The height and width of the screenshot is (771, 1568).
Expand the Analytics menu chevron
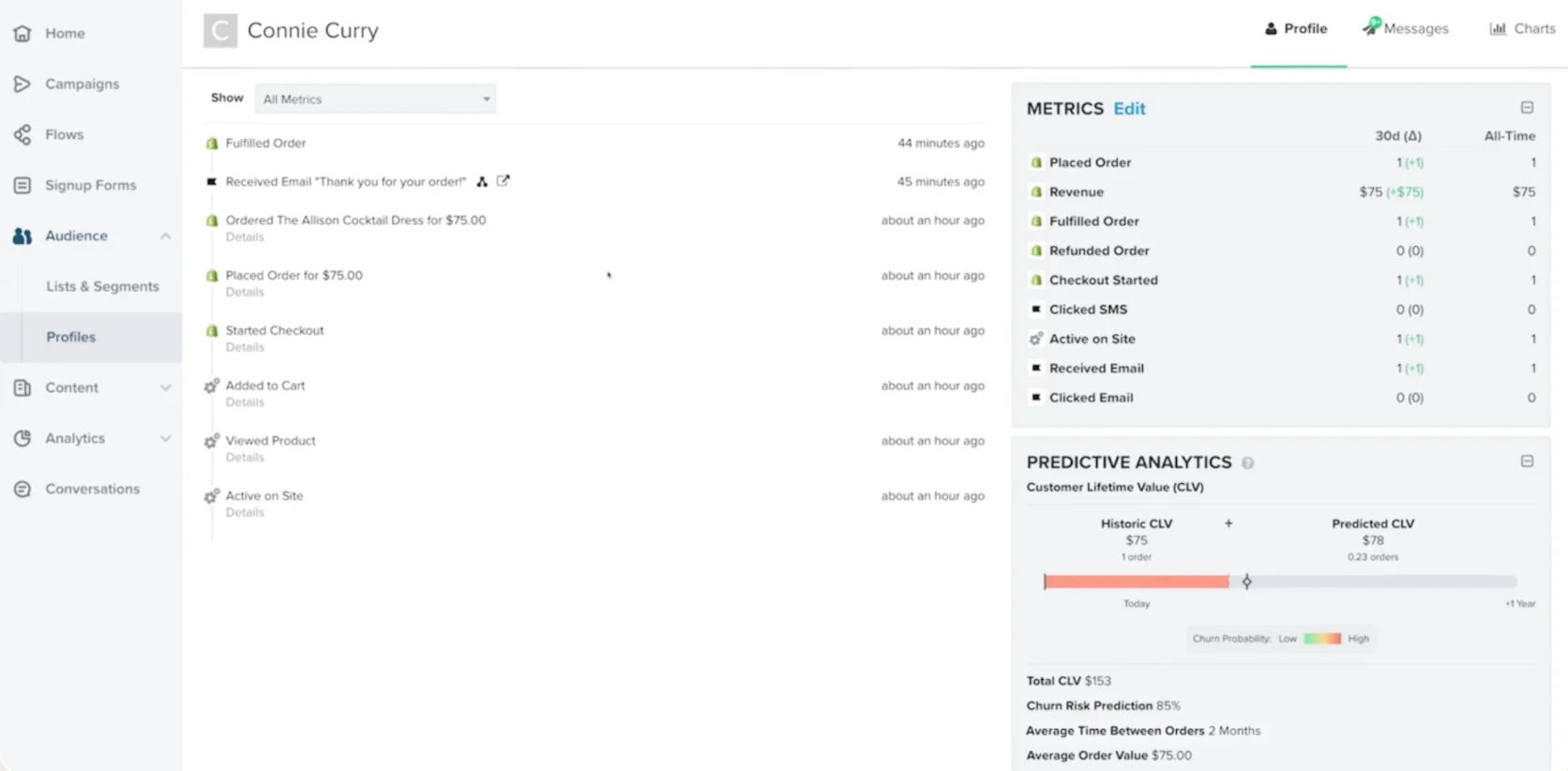(166, 439)
